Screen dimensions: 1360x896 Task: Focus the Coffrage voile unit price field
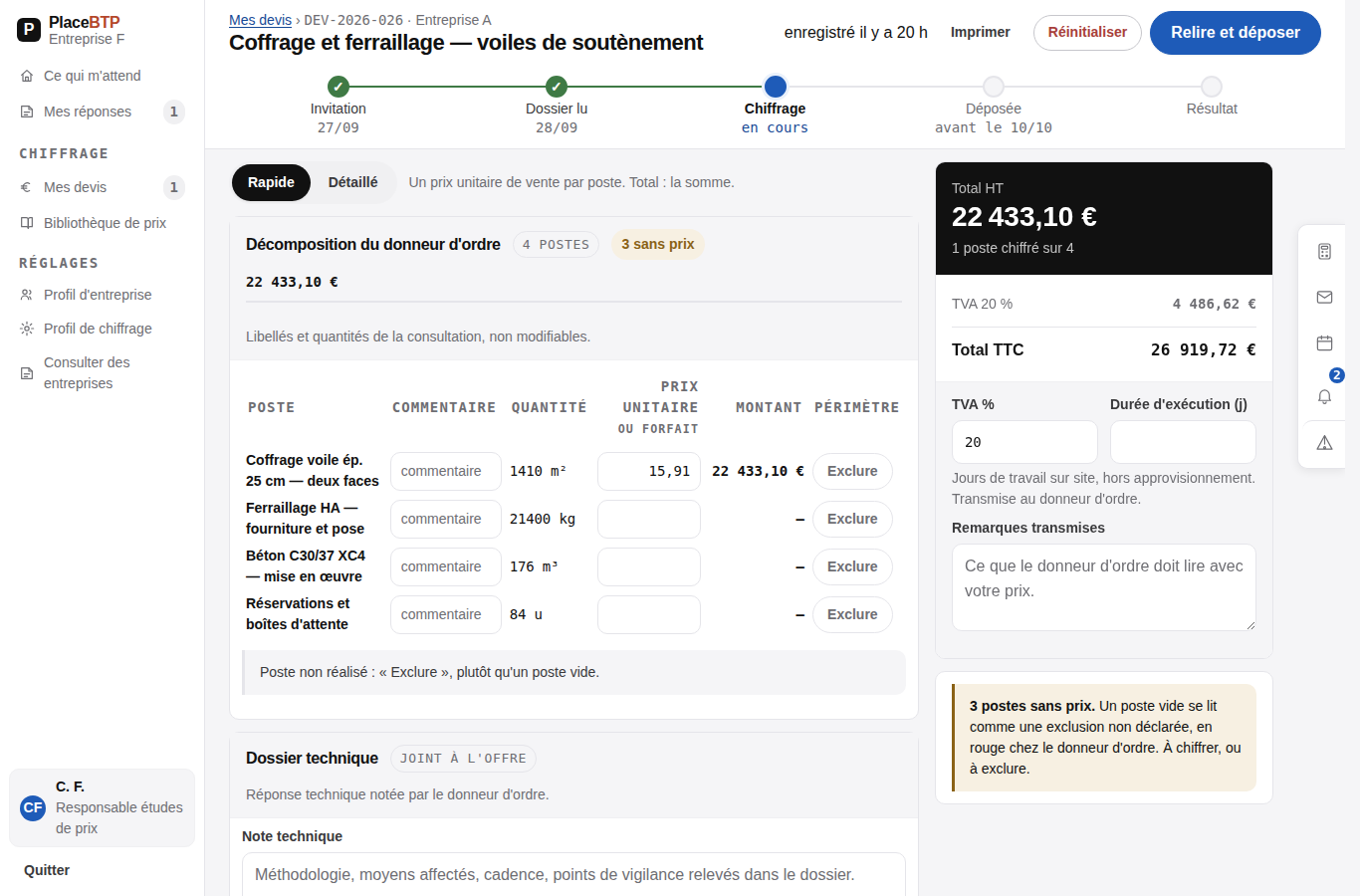pyautogui.click(x=649, y=471)
